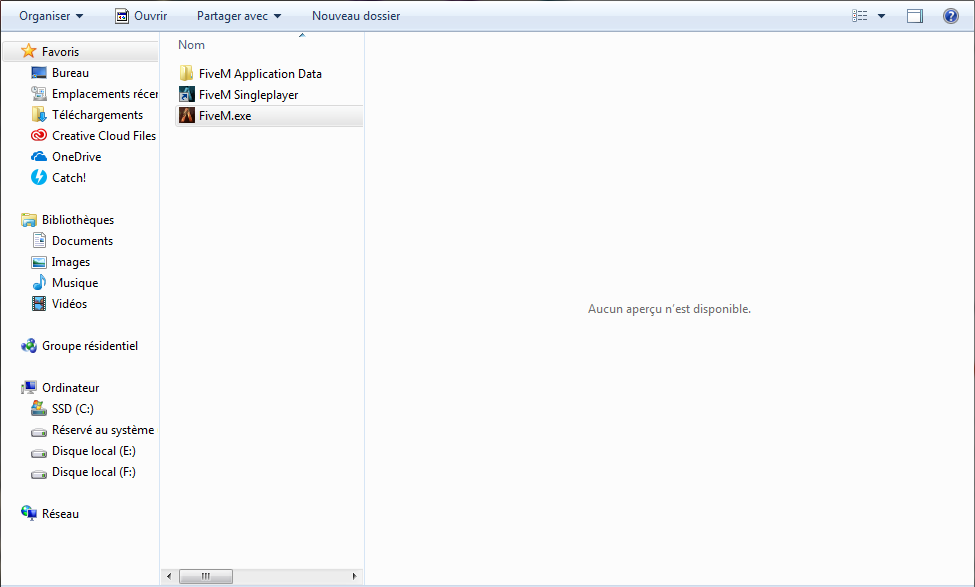Open the SSD (C:) drive

73,409
